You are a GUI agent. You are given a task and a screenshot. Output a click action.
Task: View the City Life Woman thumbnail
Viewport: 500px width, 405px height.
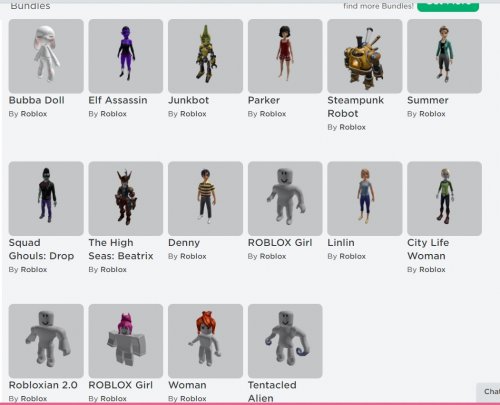(444, 199)
